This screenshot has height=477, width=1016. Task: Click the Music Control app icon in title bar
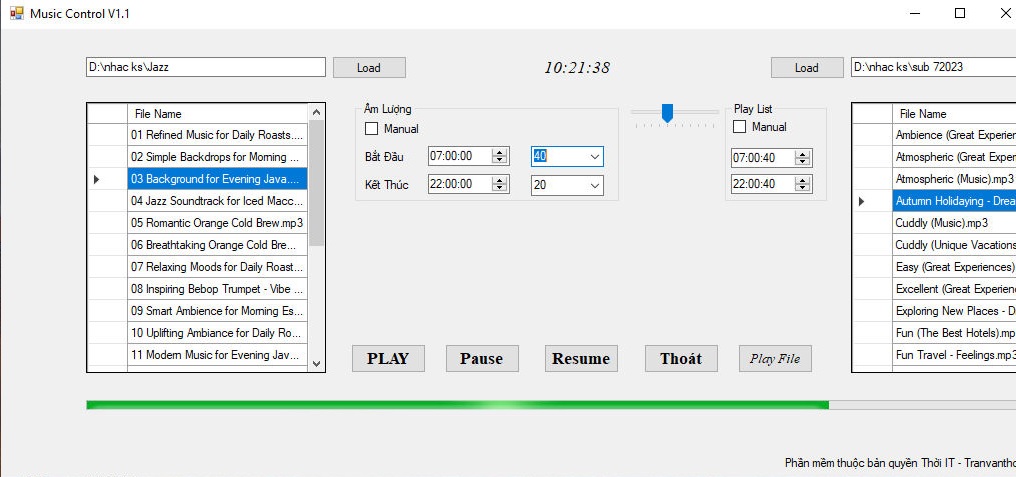pyautogui.click(x=16, y=13)
